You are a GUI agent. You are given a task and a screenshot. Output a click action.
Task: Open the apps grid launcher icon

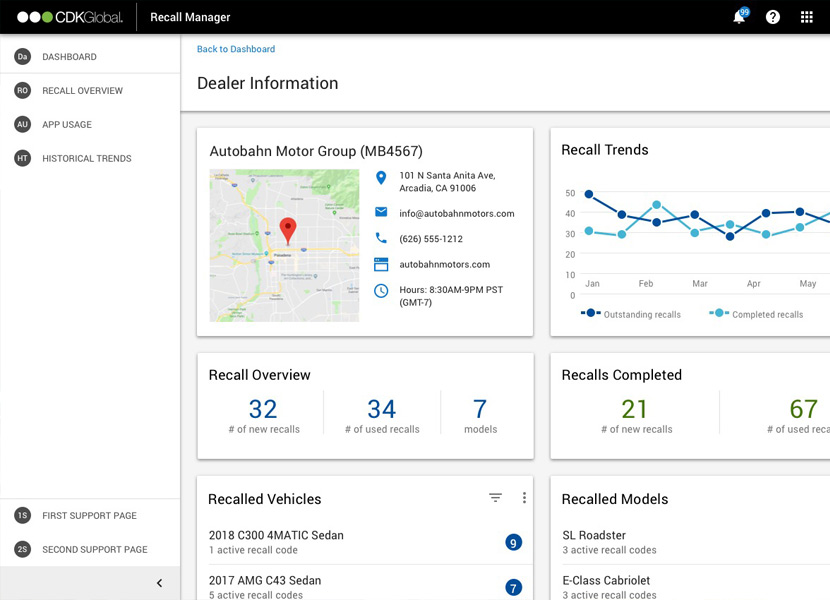click(807, 17)
